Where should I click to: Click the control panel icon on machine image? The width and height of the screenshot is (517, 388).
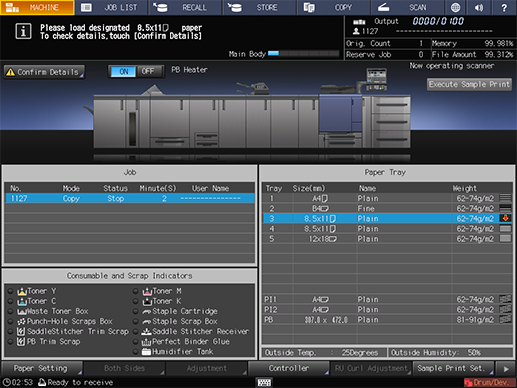click(x=376, y=79)
